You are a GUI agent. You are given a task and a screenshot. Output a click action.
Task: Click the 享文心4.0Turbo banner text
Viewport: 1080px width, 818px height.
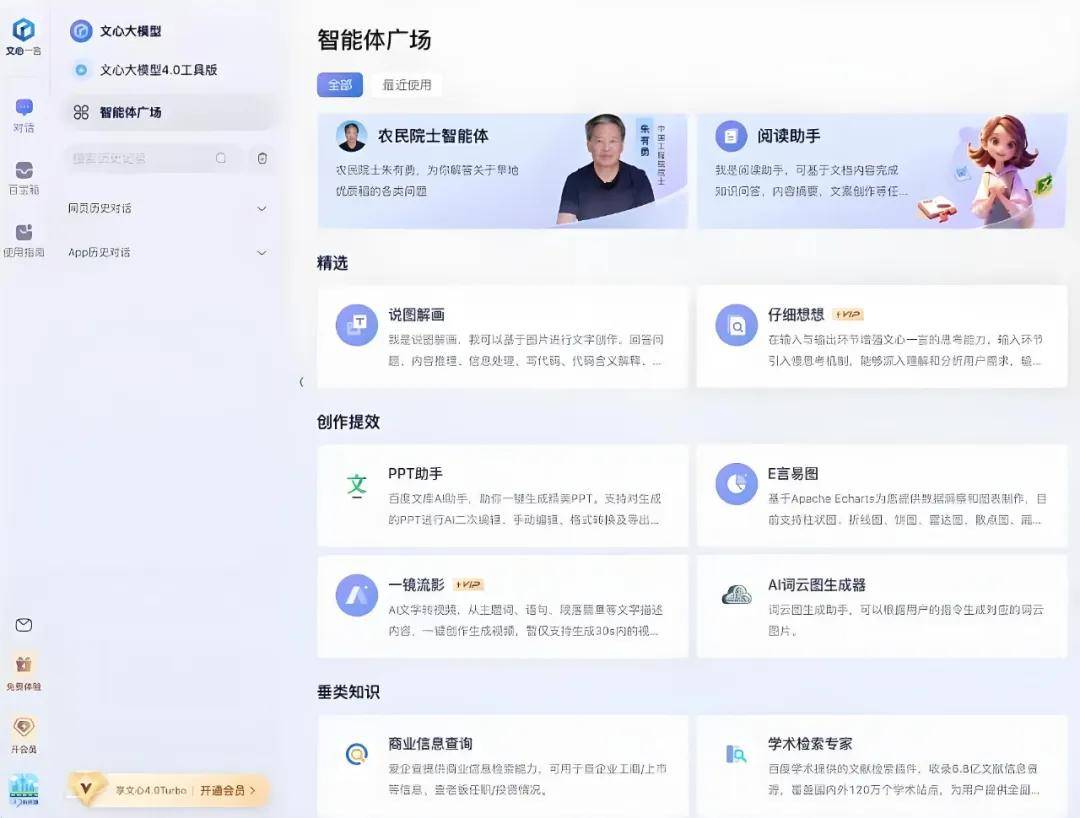point(151,790)
